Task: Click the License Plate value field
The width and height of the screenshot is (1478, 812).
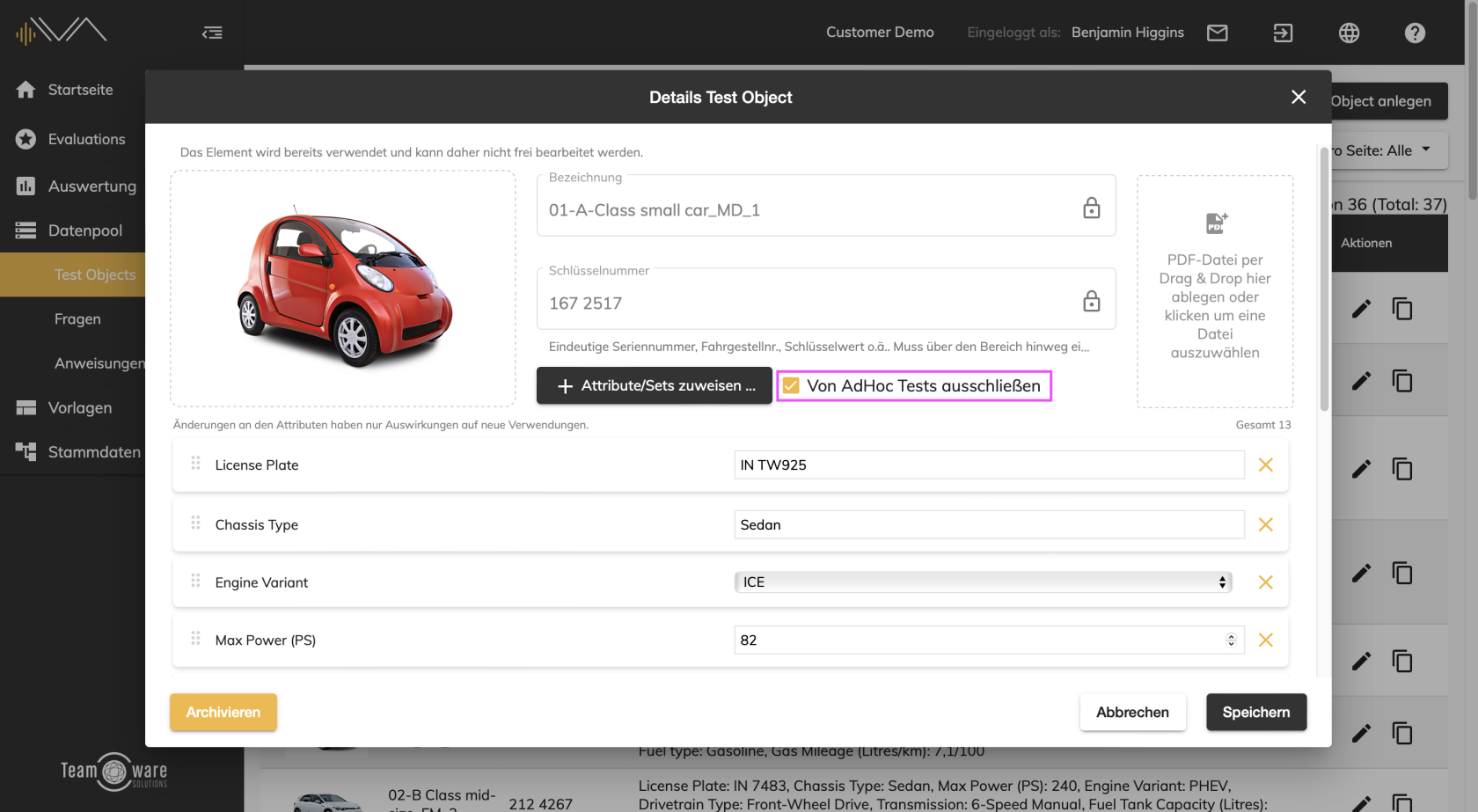Action: (990, 465)
